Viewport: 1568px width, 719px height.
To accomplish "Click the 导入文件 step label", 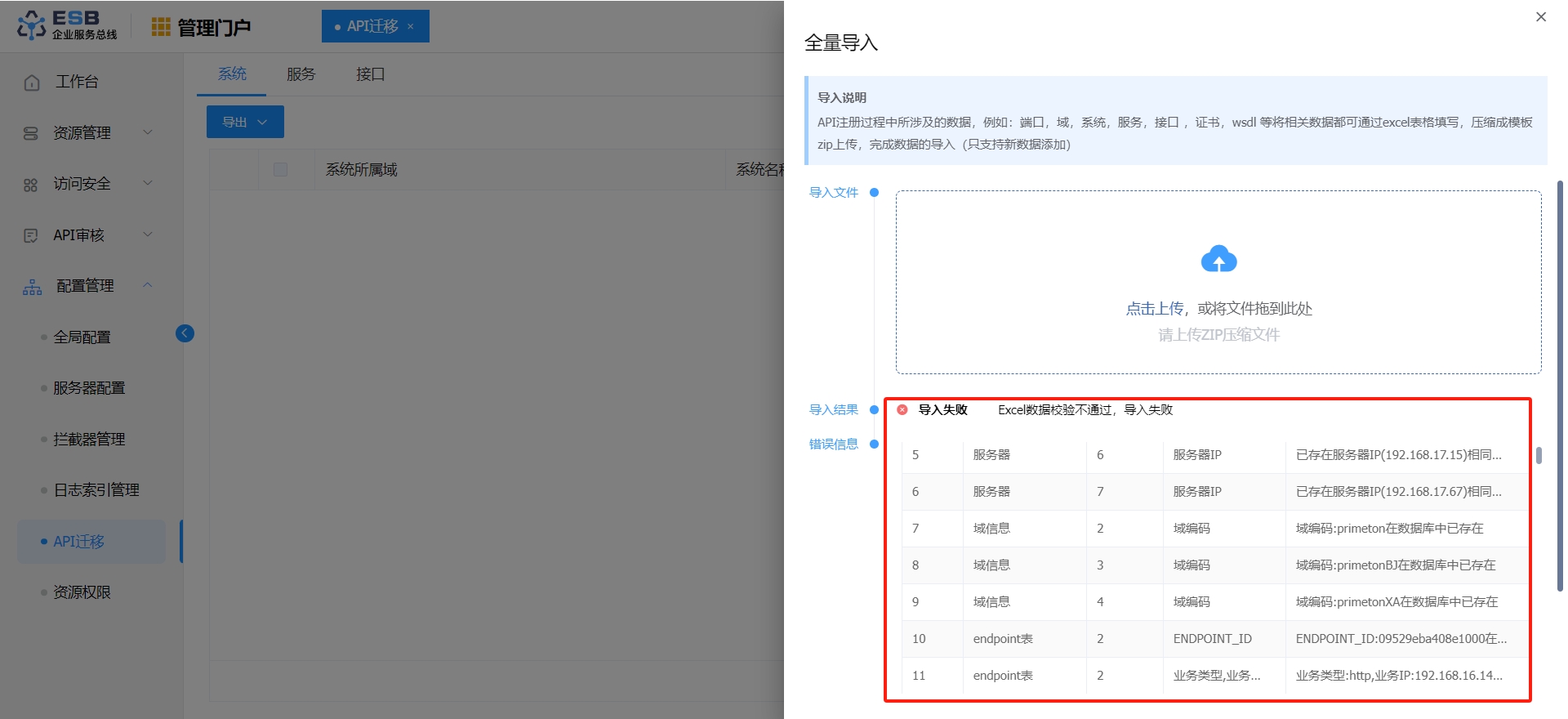I will coord(833,193).
